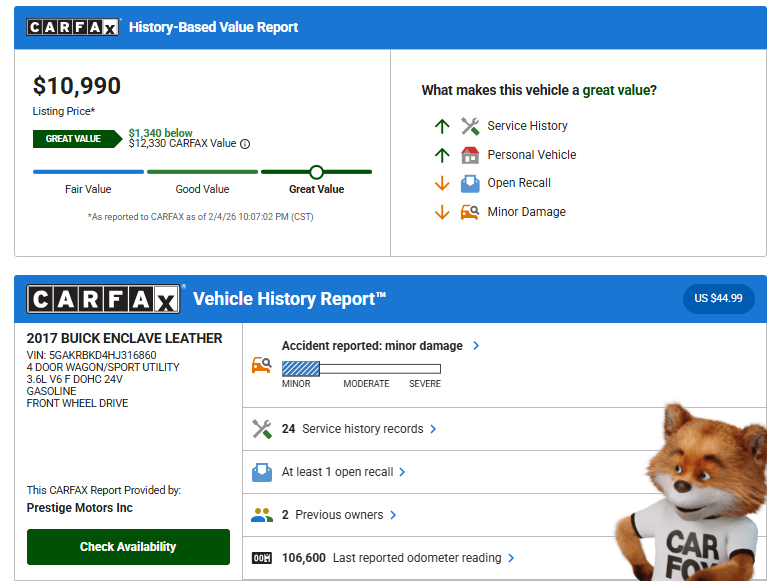
Task: Click the damage severity bar
Action: [x=361, y=368]
